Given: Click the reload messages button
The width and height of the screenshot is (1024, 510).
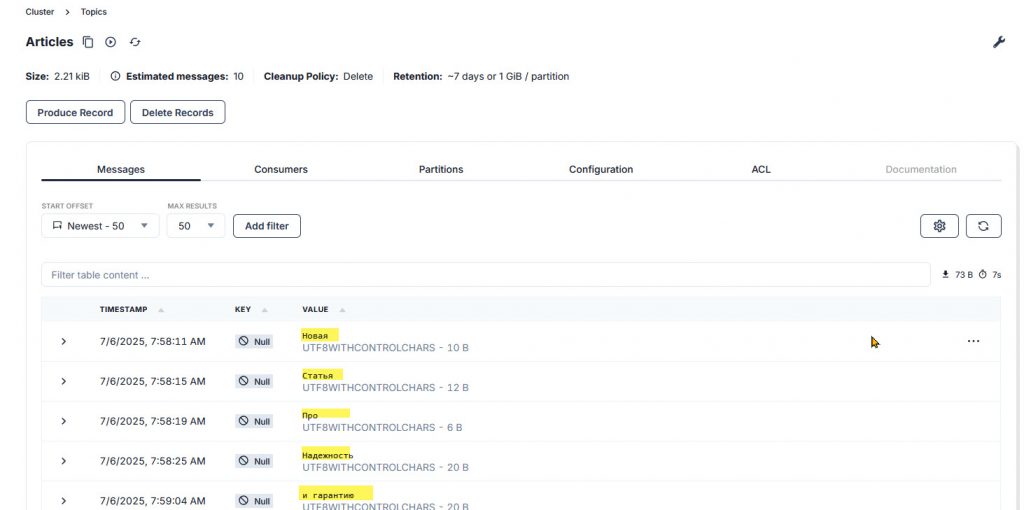Looking at the screenshot, I should [983, 226].
